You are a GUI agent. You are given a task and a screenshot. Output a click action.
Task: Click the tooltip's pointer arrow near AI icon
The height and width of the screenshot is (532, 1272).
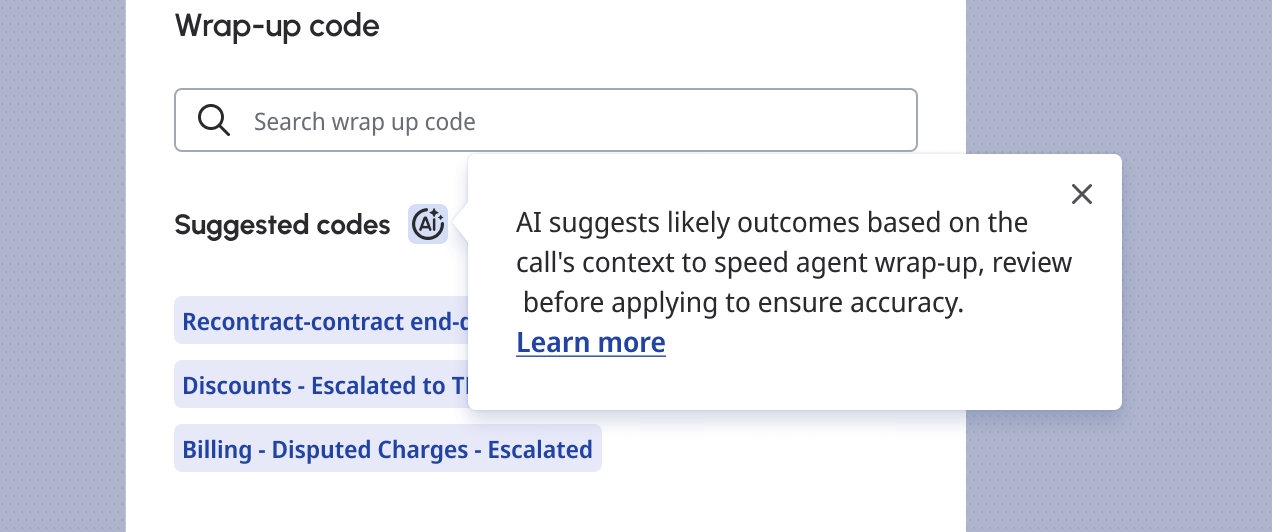[463, 224]
